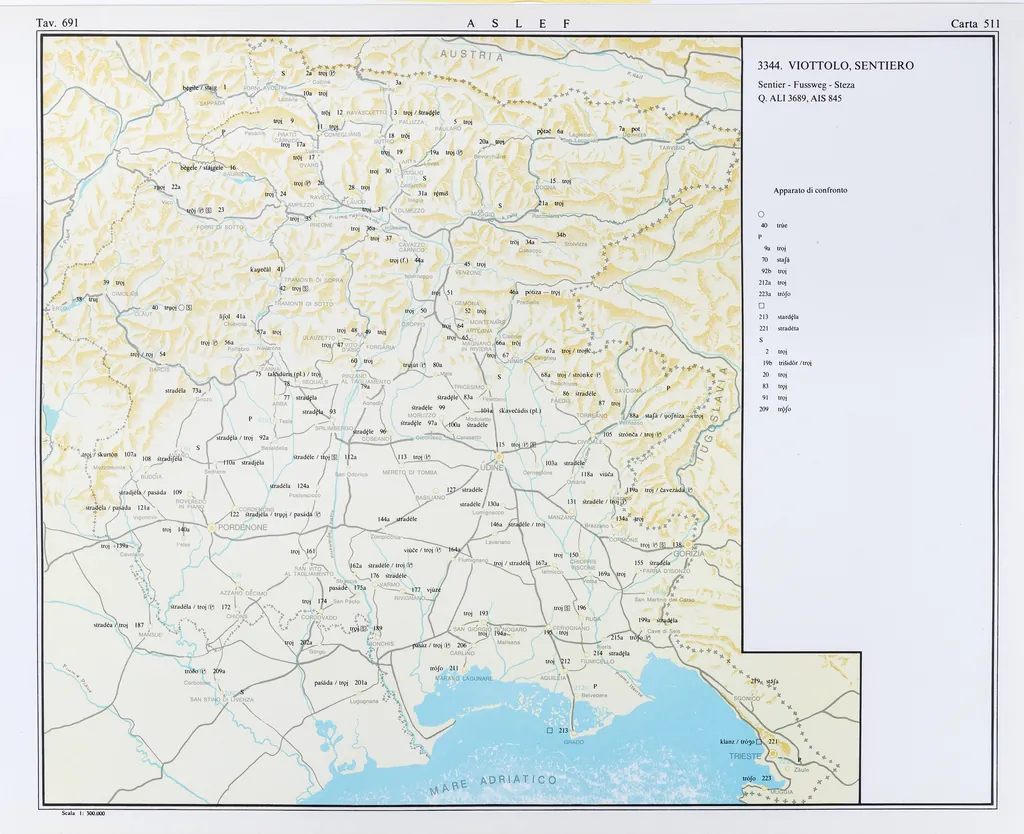Screen dimensions: 1024x834
Task: Click the 'Carta 511' page label
Action: click(x=975, y=23)
